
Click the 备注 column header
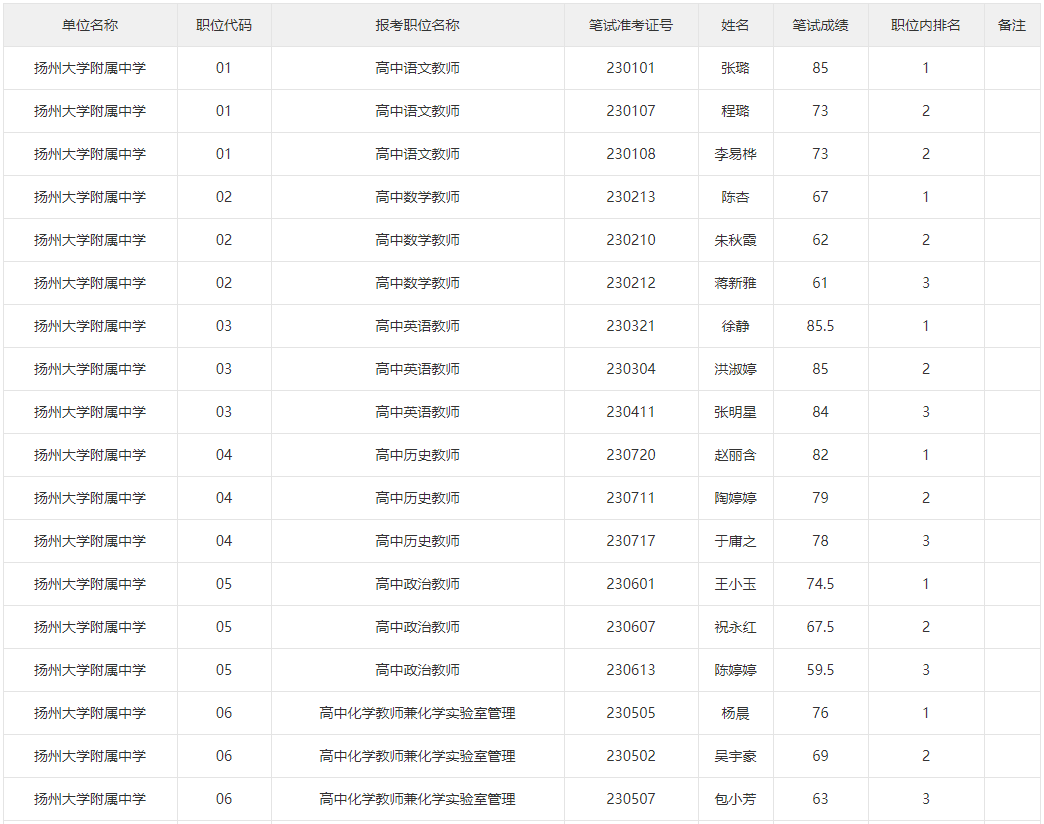1011,25
